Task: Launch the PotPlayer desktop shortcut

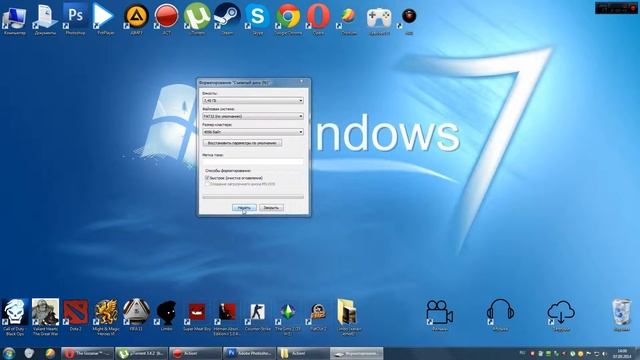Action: 105,19
